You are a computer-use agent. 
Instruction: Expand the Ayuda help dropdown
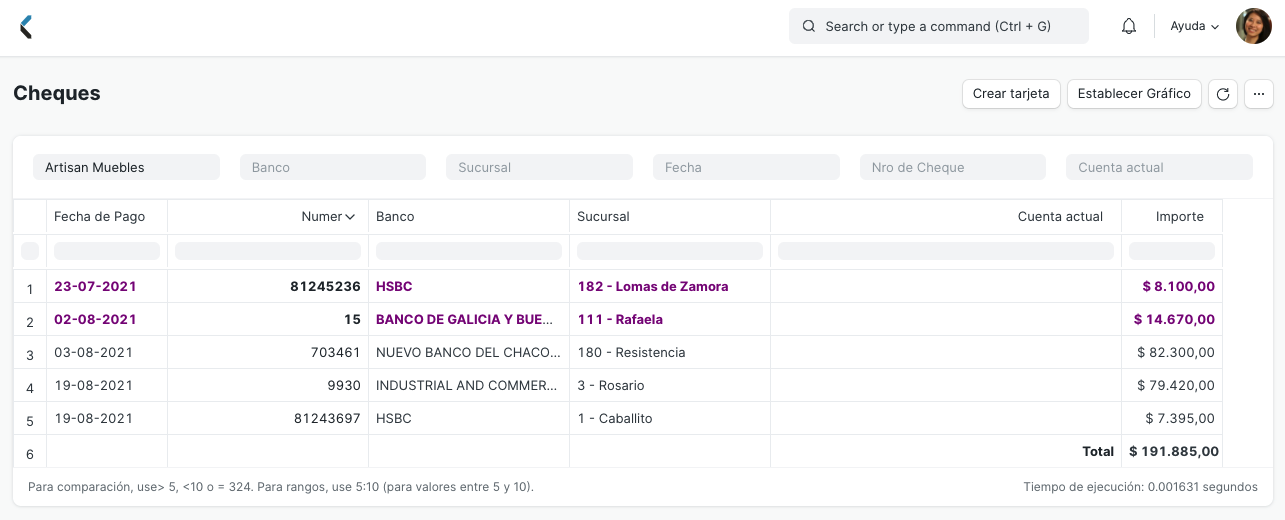click(1195, 27)
